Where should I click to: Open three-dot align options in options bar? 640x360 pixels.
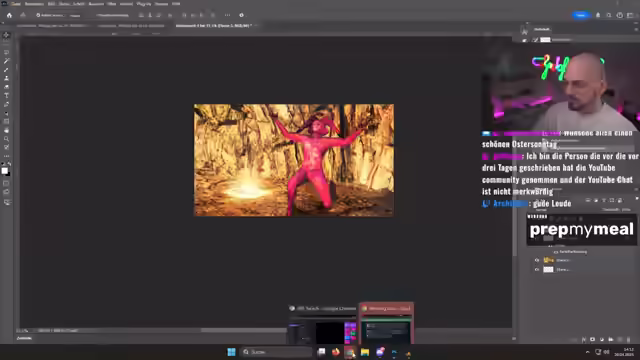[x=227, y=15]
